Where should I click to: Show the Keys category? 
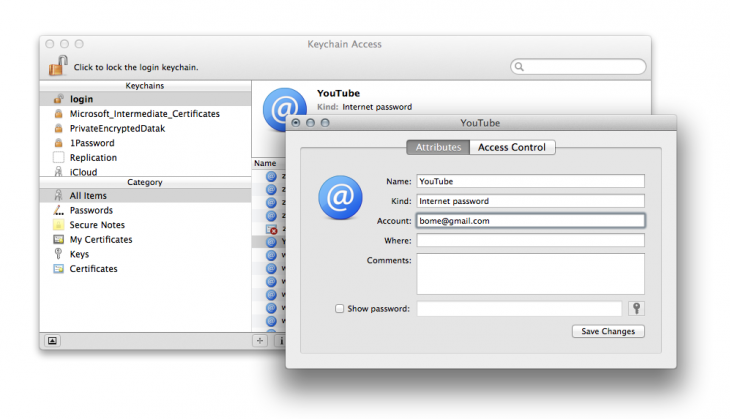pos(145,254)
